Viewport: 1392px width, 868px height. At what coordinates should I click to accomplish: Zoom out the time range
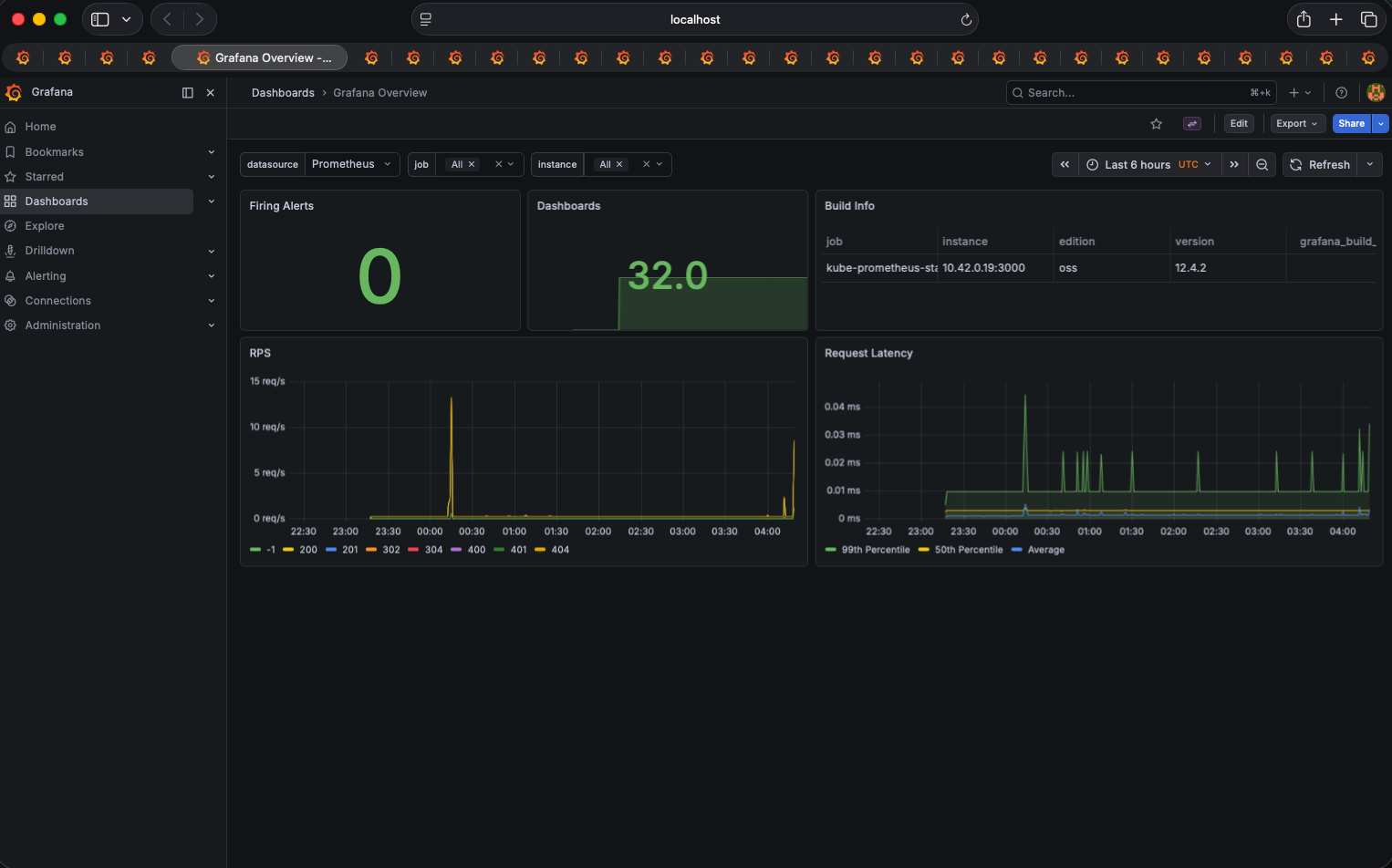coord(1262,165)
